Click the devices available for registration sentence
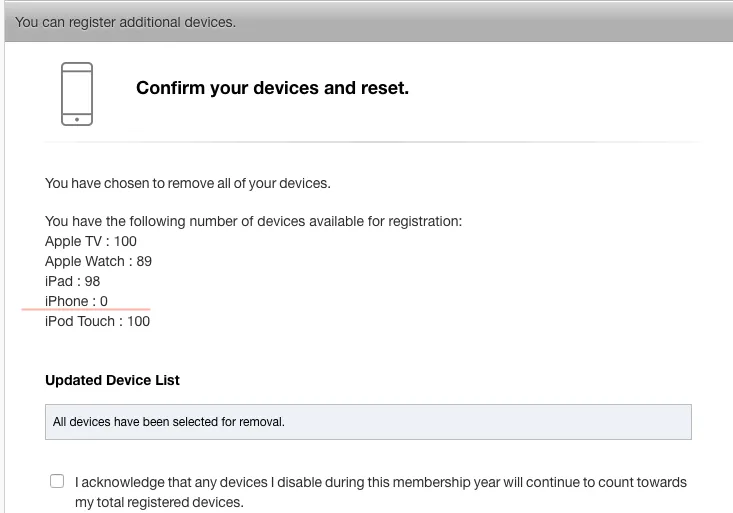The image size is (733, 513). click(x=253, y=221)
